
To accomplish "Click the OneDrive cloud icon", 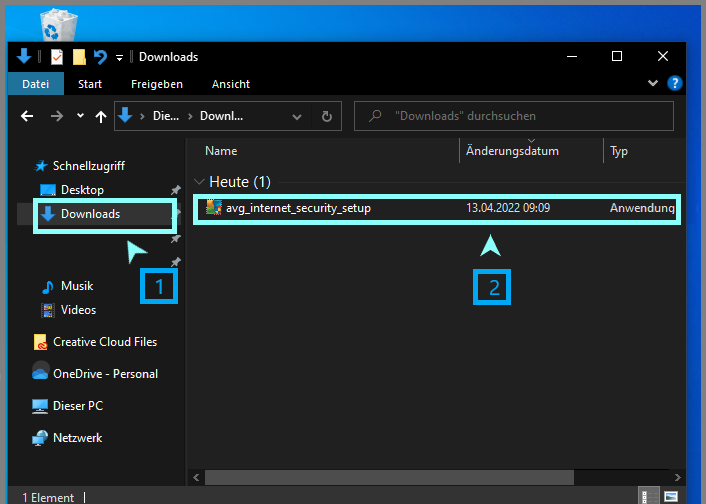I will (x=40, y=373).
